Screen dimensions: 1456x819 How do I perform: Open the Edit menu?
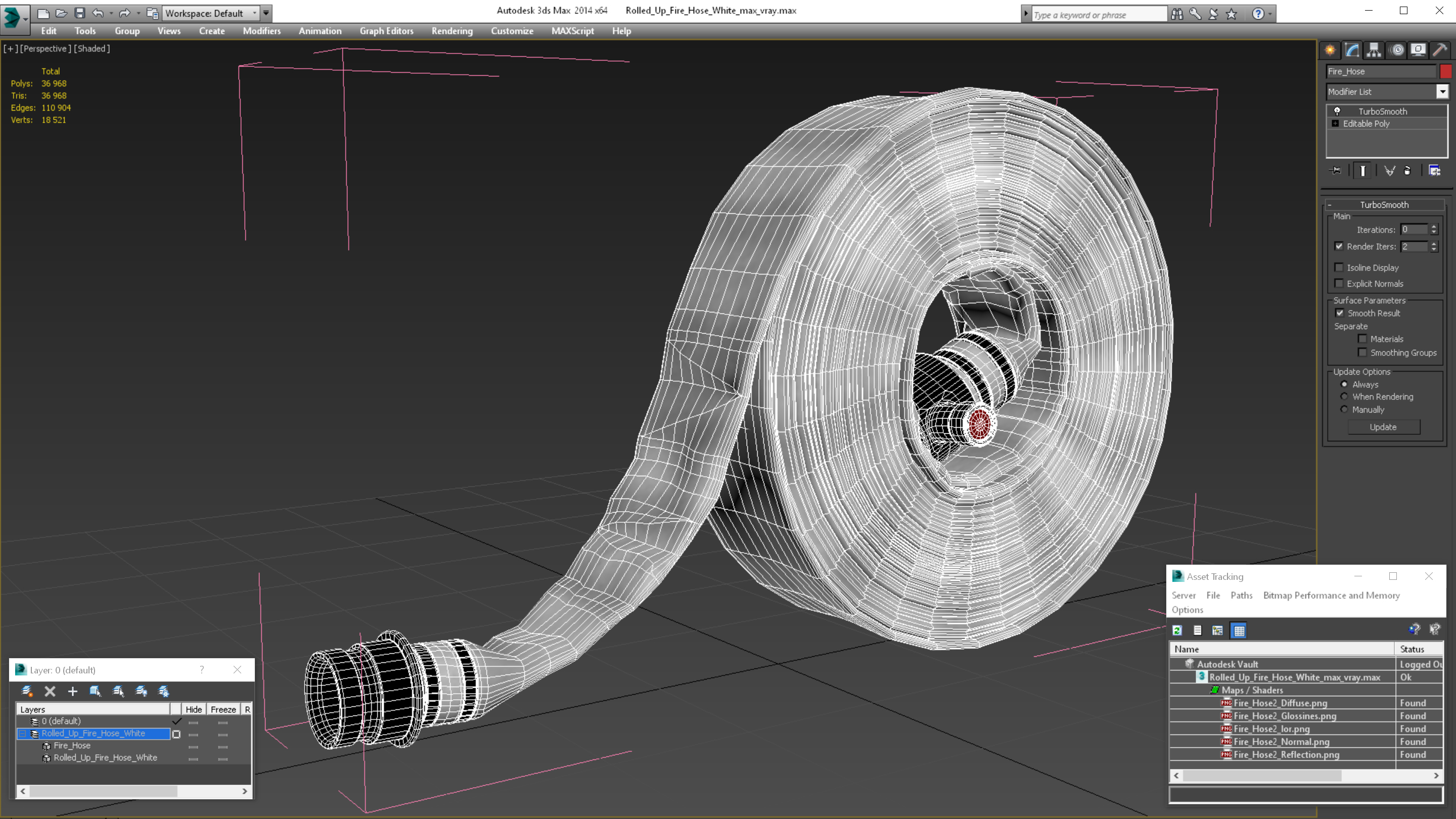coord(49,30)
